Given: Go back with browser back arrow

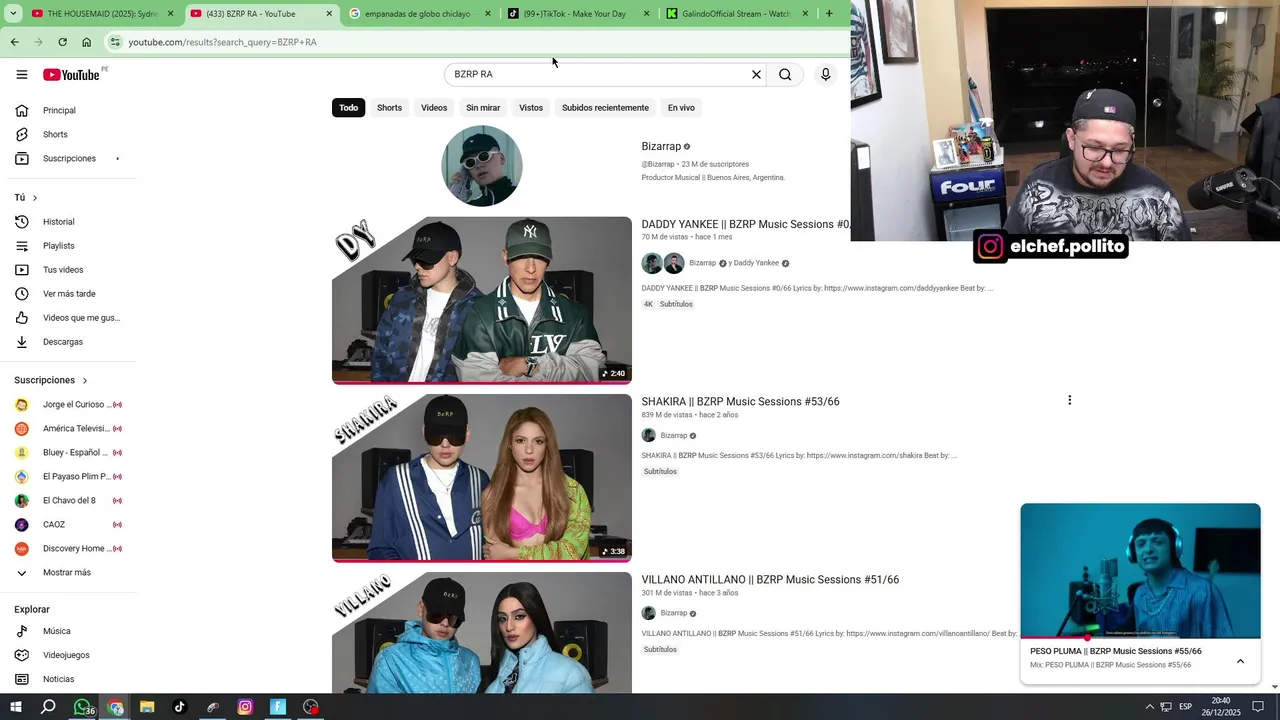Looking at the screenshot, I should tap(14, 42).
